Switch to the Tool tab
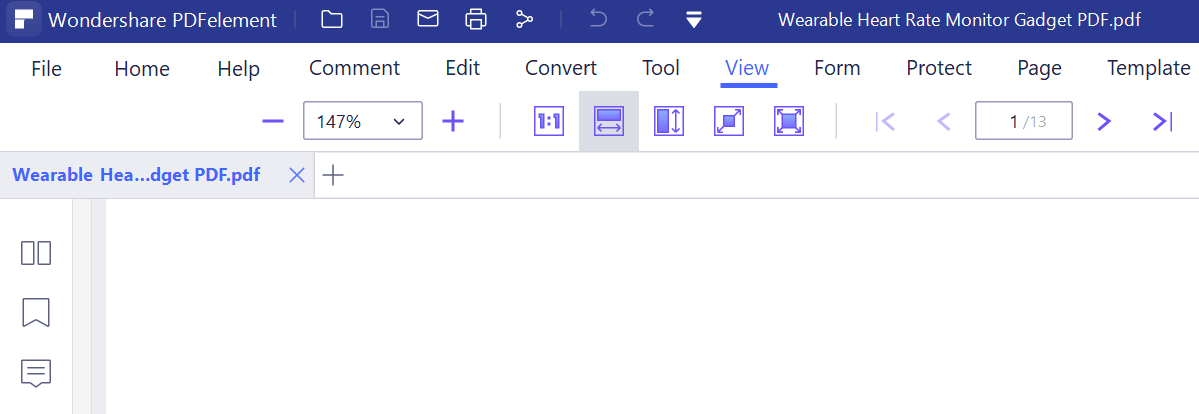1199x414 pixels. tap(661, 68)
